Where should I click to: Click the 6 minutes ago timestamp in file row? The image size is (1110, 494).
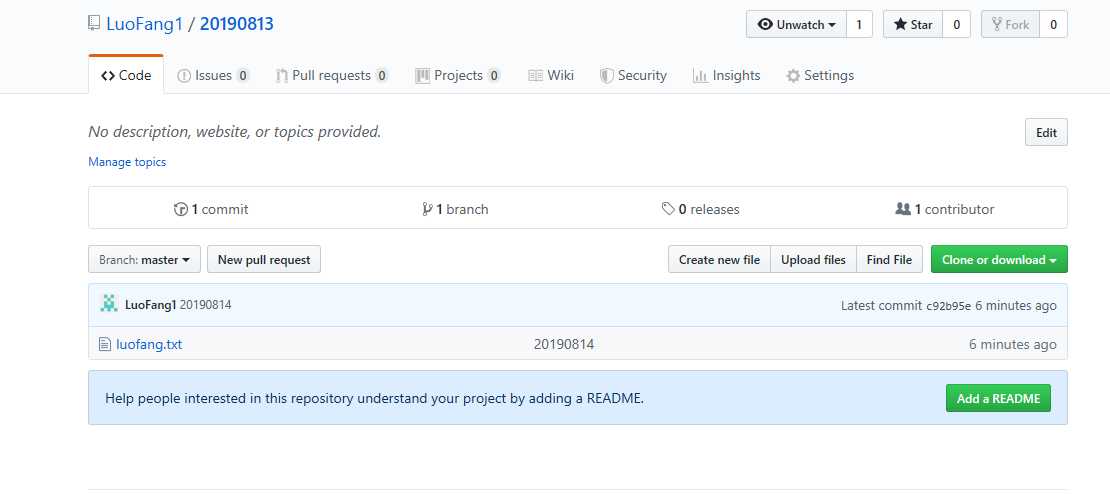[1012, 345]
